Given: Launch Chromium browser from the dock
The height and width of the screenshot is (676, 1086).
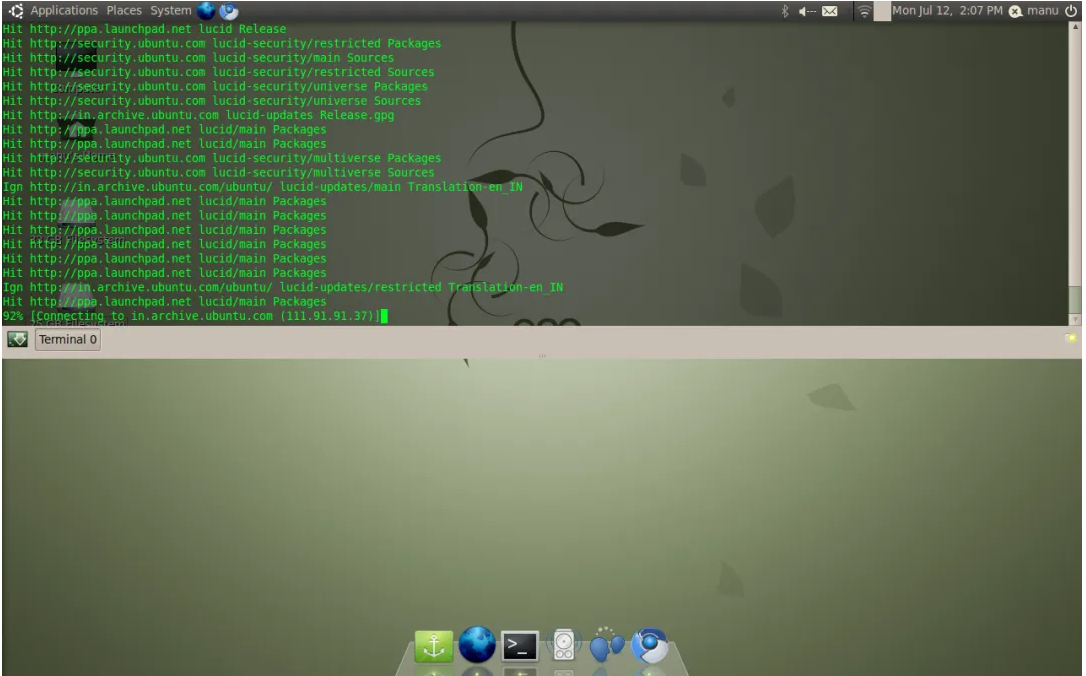Looking at the screenshot, I should [648, 647].
